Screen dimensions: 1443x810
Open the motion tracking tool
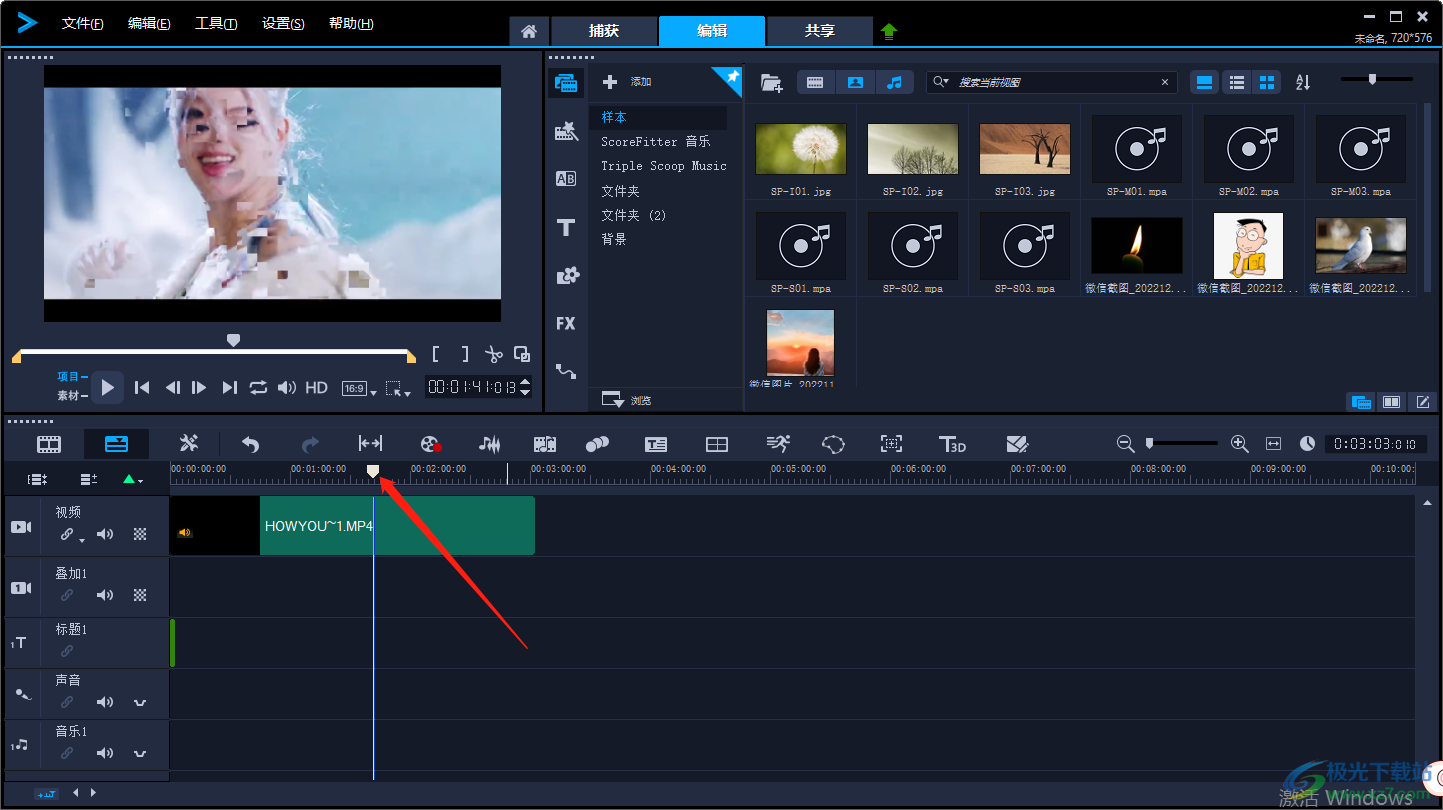click(x=597, y=444)
